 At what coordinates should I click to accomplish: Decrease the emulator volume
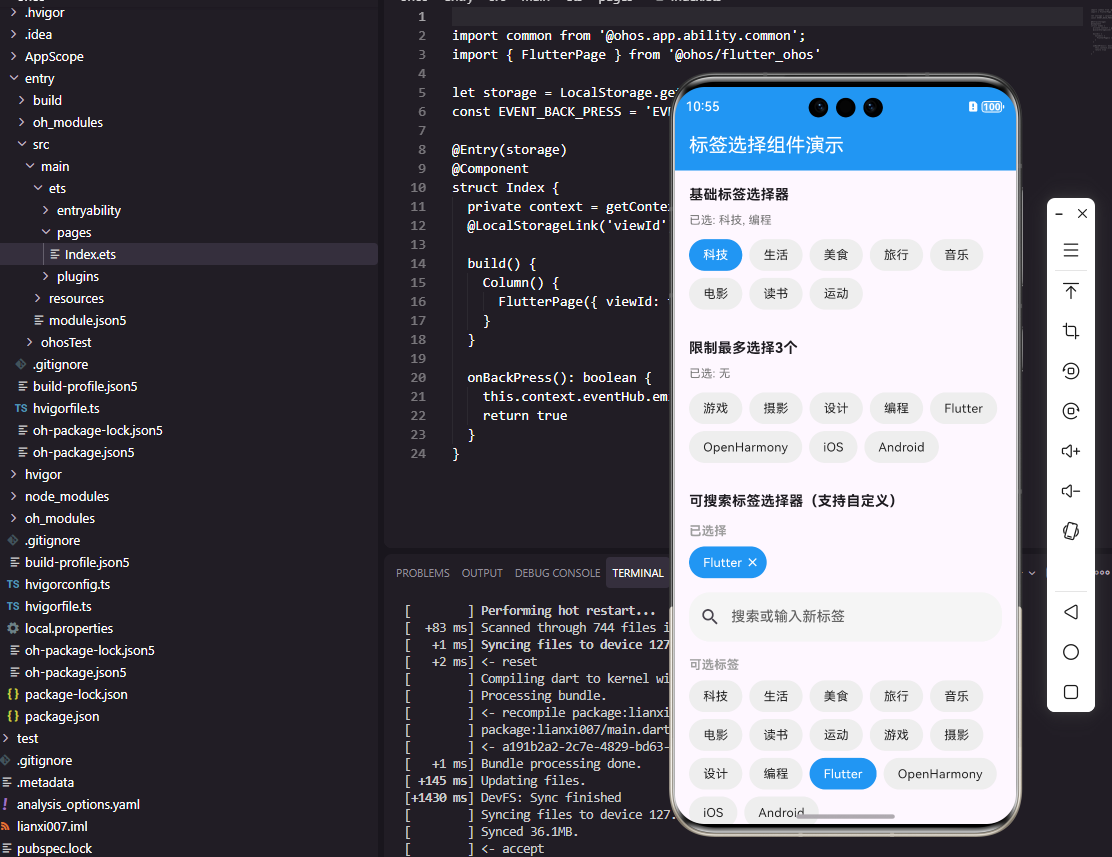pos(1070,491)
